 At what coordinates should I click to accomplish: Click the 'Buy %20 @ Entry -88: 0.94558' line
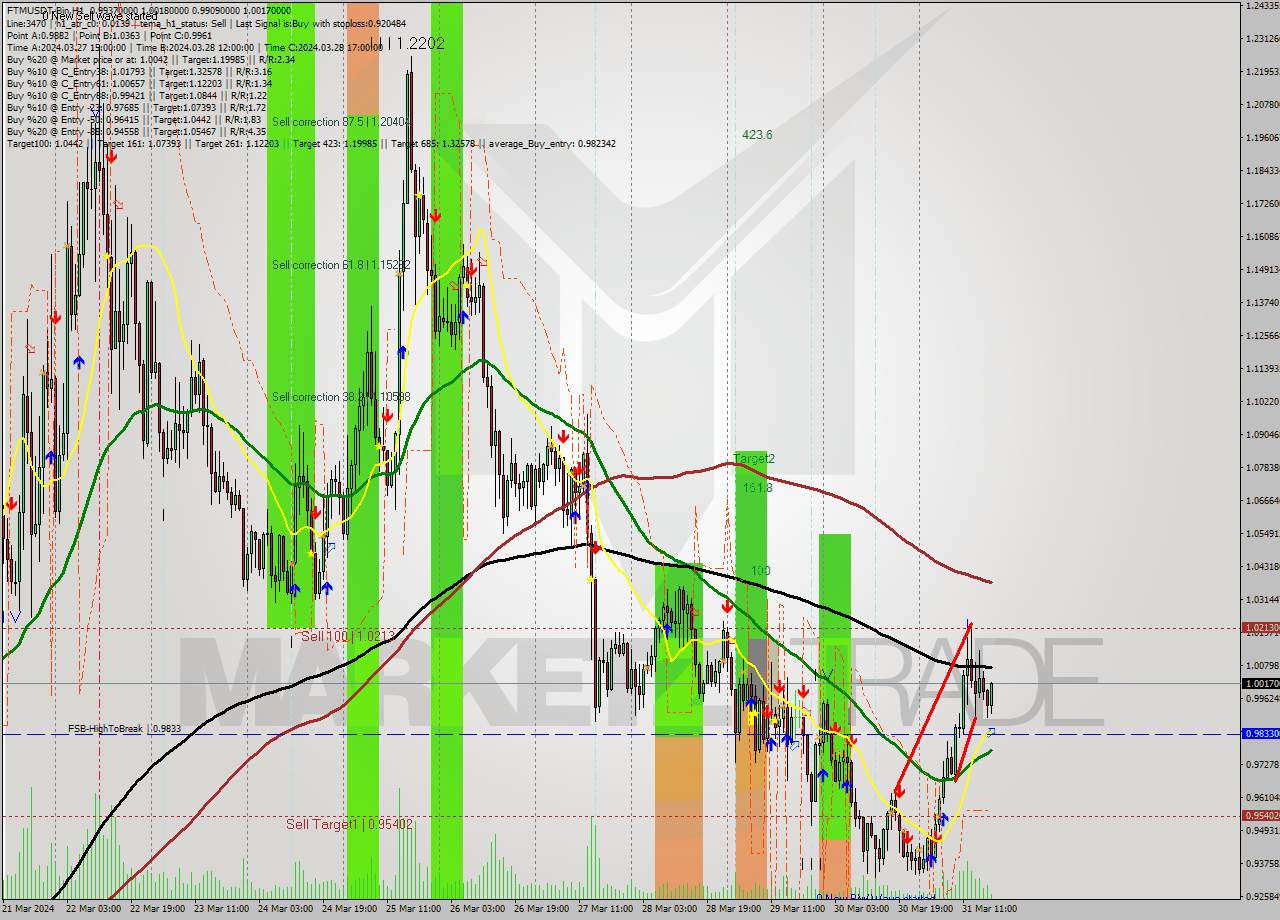(x=74, y=131)
